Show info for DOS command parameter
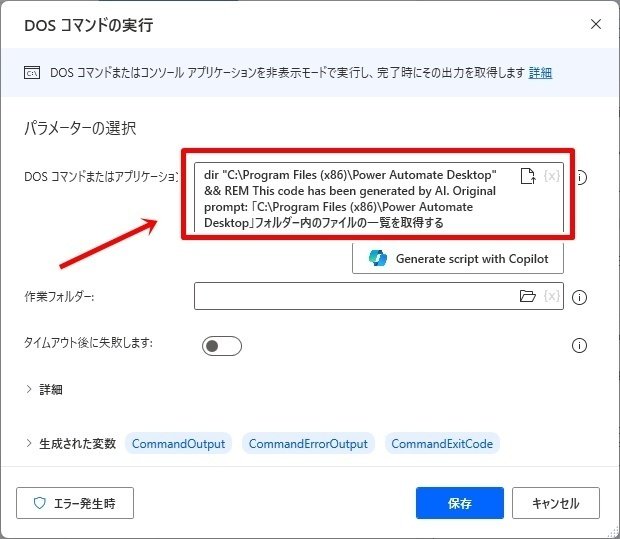620x539 pixels. [x=580, y=177]
